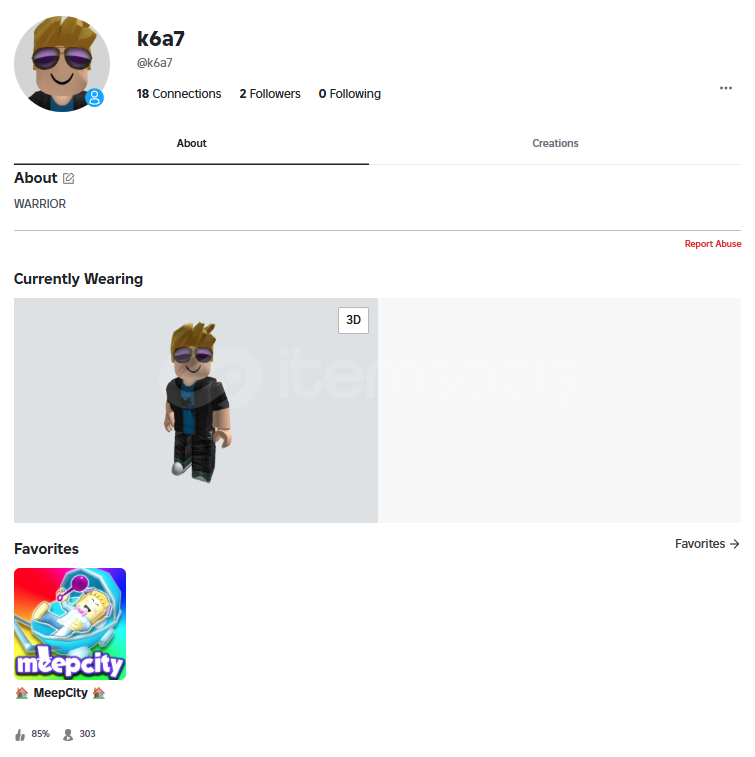Viewport: 755px width, 757px height.
Task: Click the Report Abuse link
Action: point(713,244)
